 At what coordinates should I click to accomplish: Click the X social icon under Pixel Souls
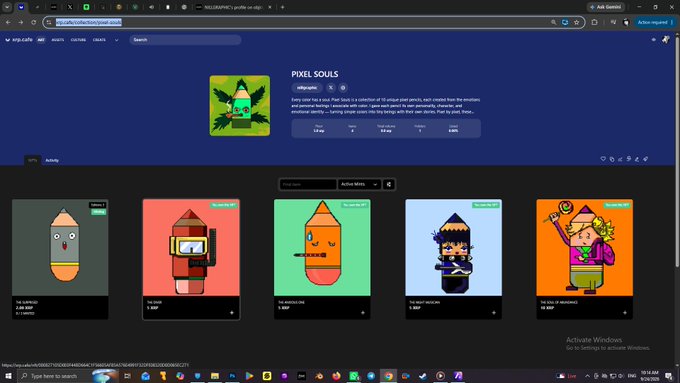coord(330,88)
